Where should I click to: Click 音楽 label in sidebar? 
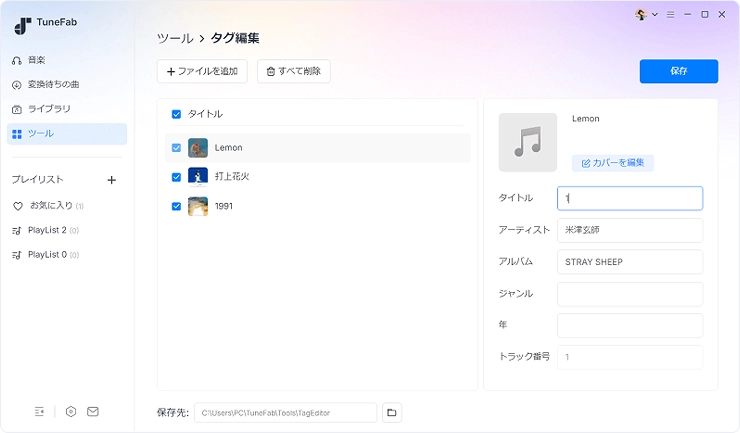36,60
